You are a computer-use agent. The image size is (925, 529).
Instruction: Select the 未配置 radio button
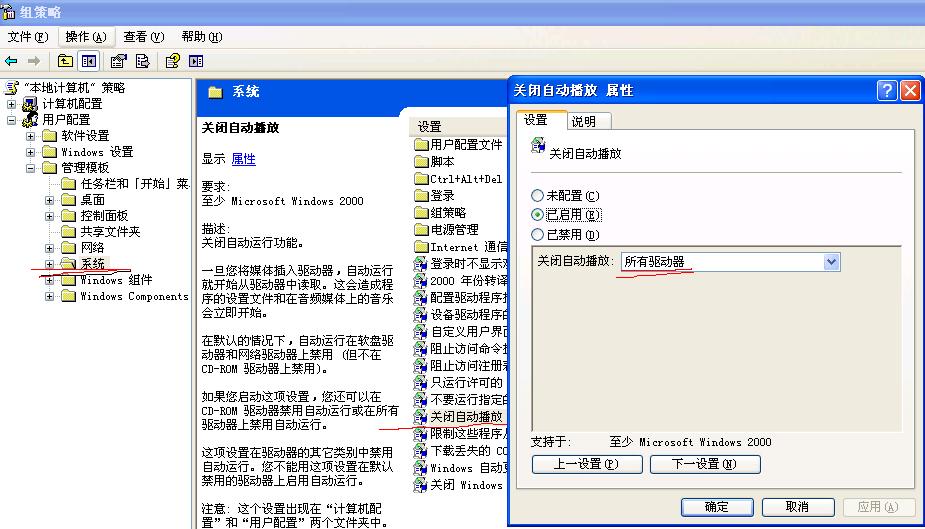(538, 196)
